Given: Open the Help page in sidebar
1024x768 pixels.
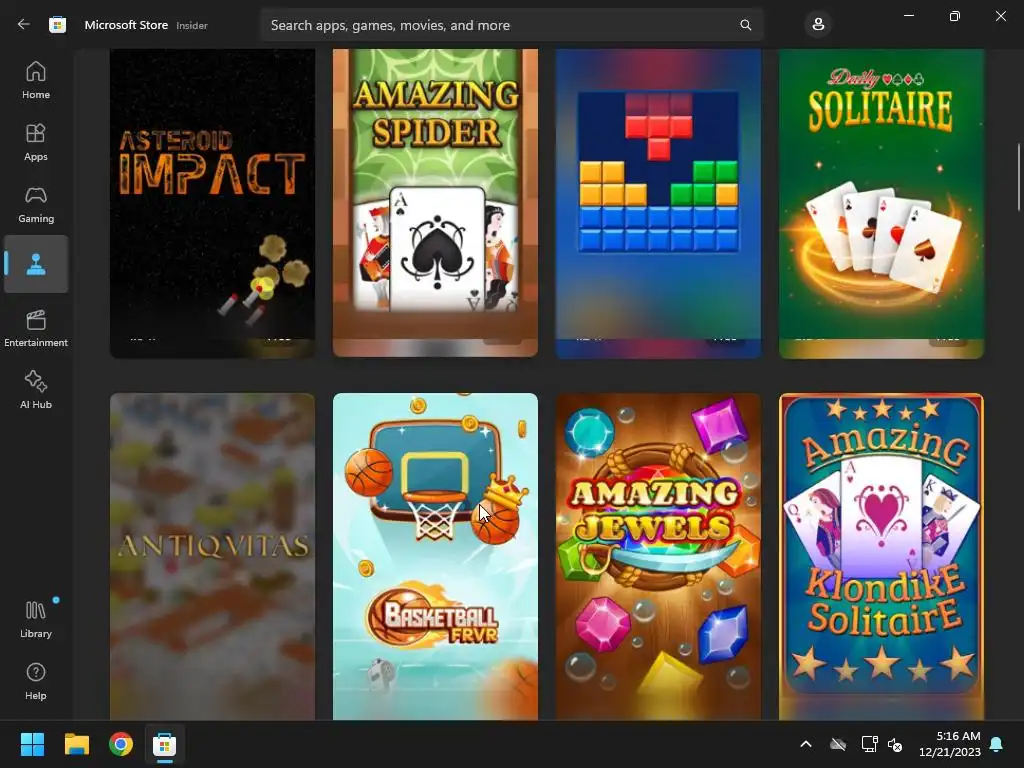Looking at the screenshot, I should coord(36,681).
